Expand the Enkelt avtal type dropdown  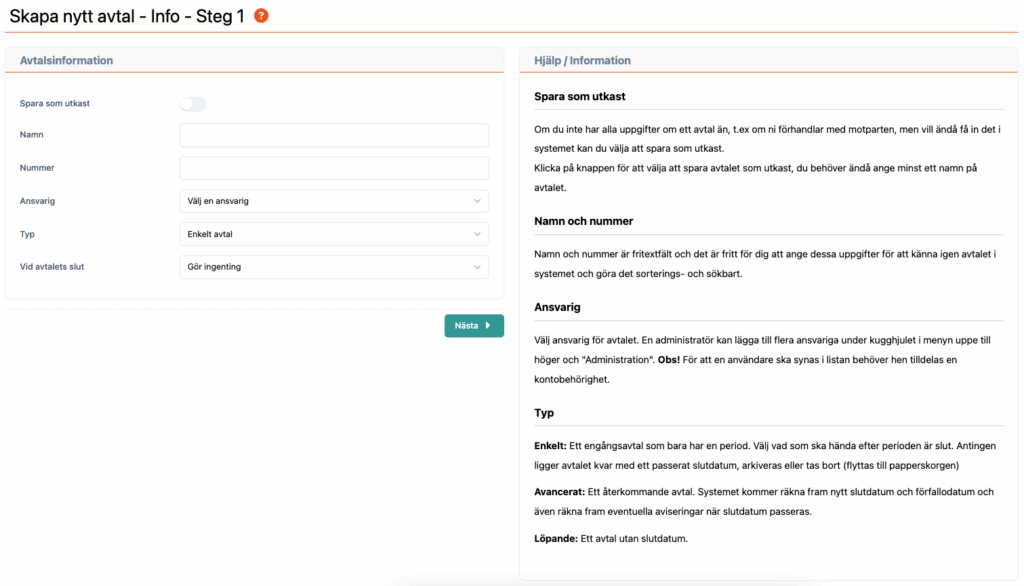pyautogui.click(x=334, y=234)
